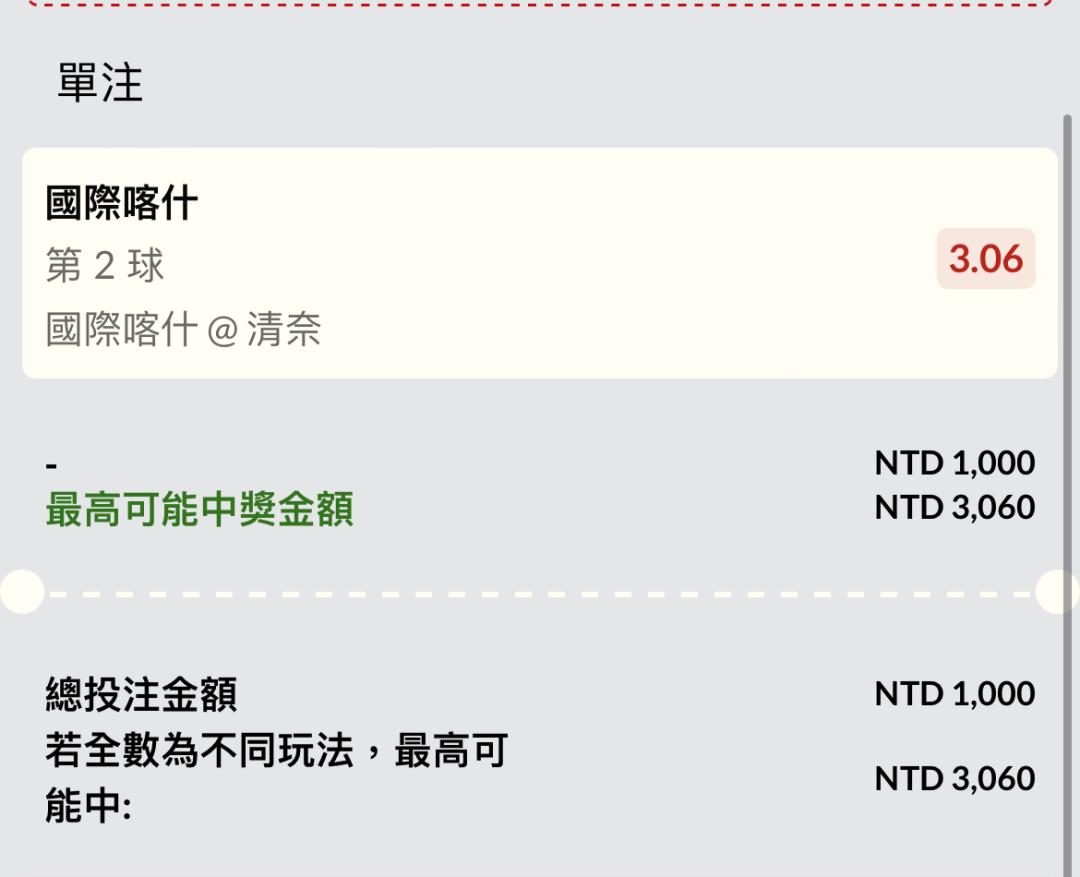Screen dimensions: 1080x877
Task: Click the white dashed ticket divider line
Action: (x=540, y=593)
